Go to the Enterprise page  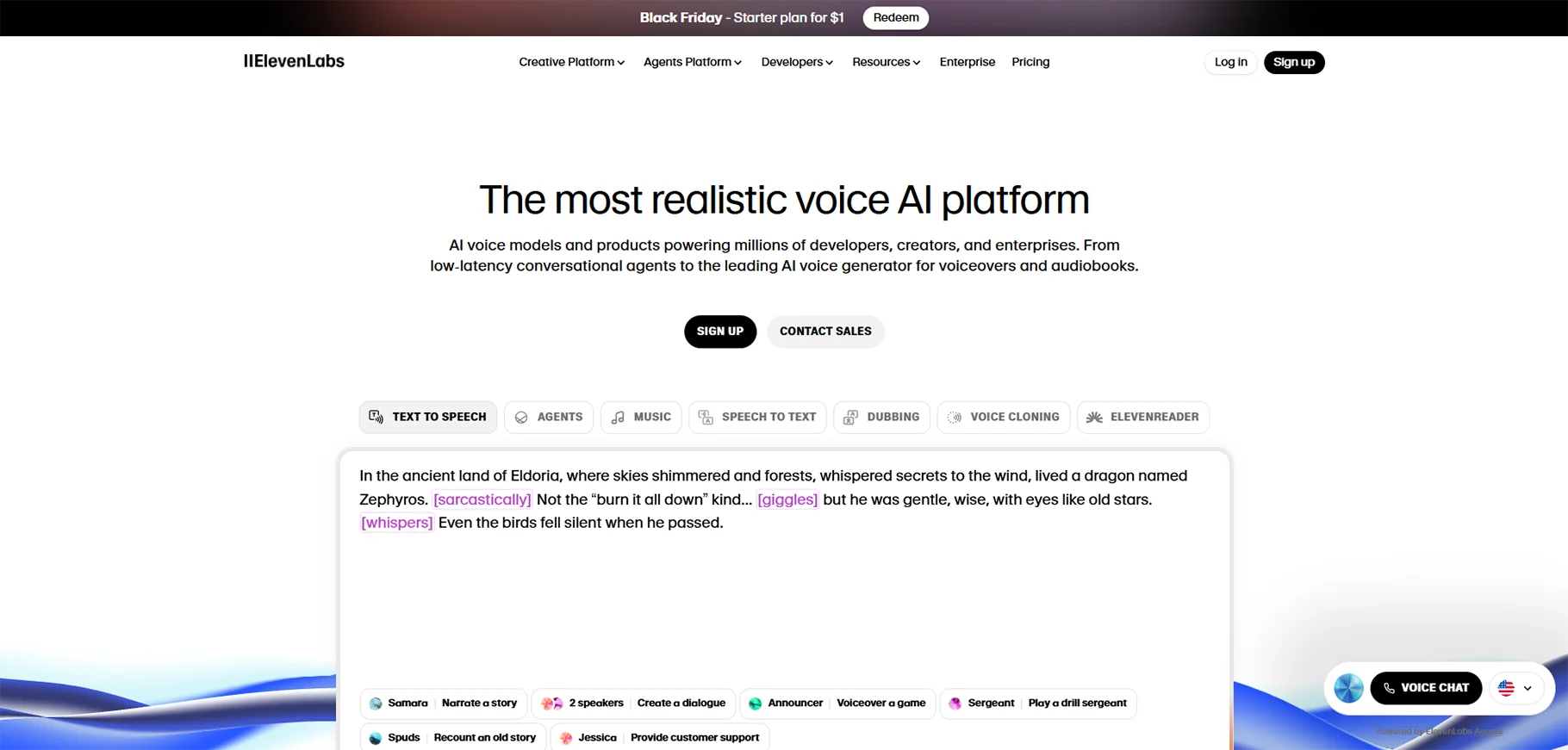[967, 62]
